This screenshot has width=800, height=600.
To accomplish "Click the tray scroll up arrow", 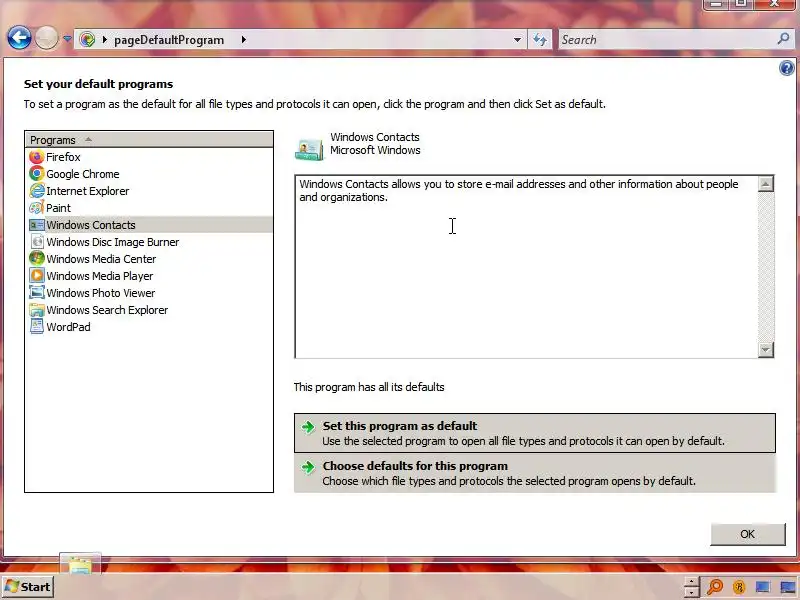I will (x=691, y=581).
